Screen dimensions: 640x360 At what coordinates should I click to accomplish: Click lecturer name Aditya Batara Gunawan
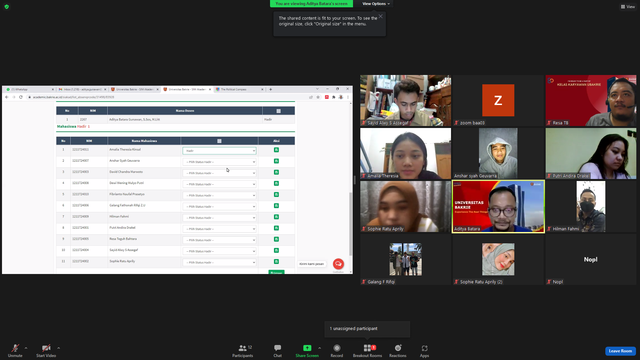tap(134, 120)
